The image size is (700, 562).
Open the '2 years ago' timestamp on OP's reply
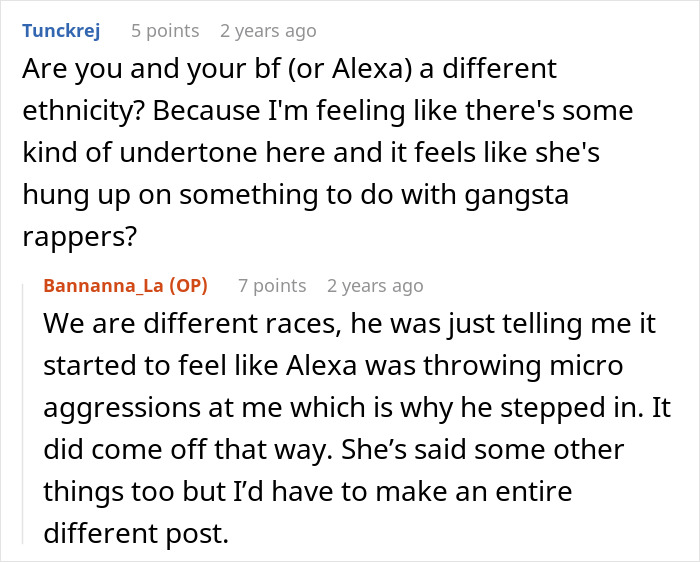[x=375, y=286]
